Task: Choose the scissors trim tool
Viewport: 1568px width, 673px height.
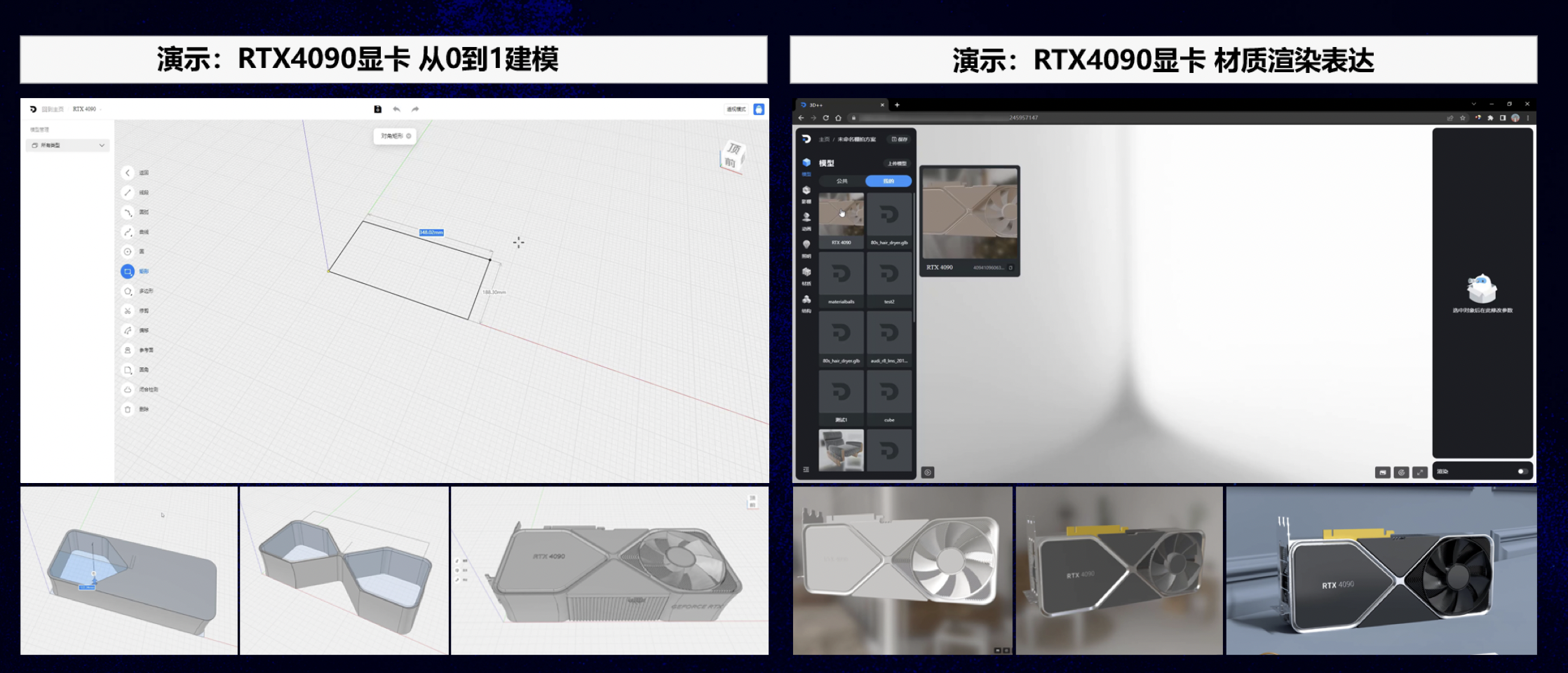Action: click(x=128, y=311)
